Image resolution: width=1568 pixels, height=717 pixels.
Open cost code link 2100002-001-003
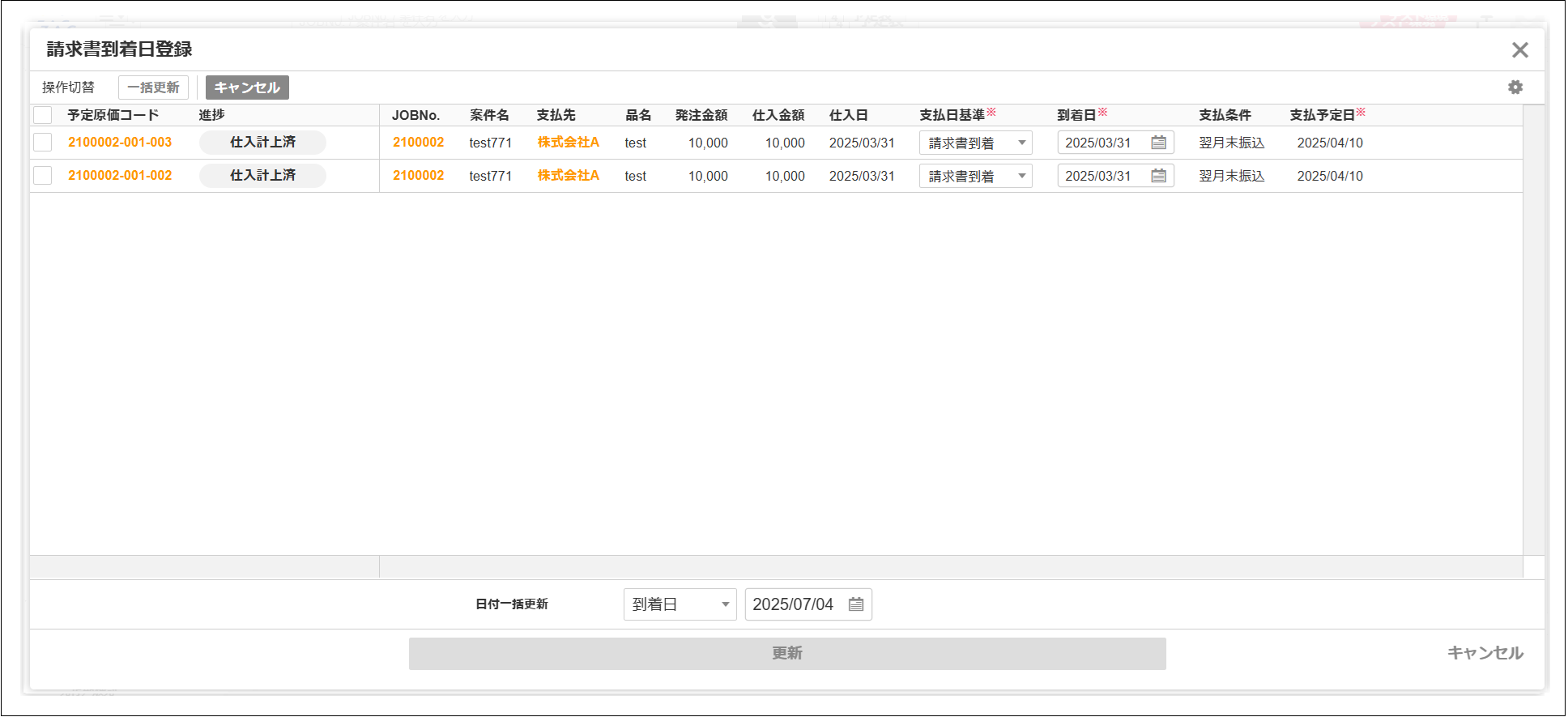(120, 143)
